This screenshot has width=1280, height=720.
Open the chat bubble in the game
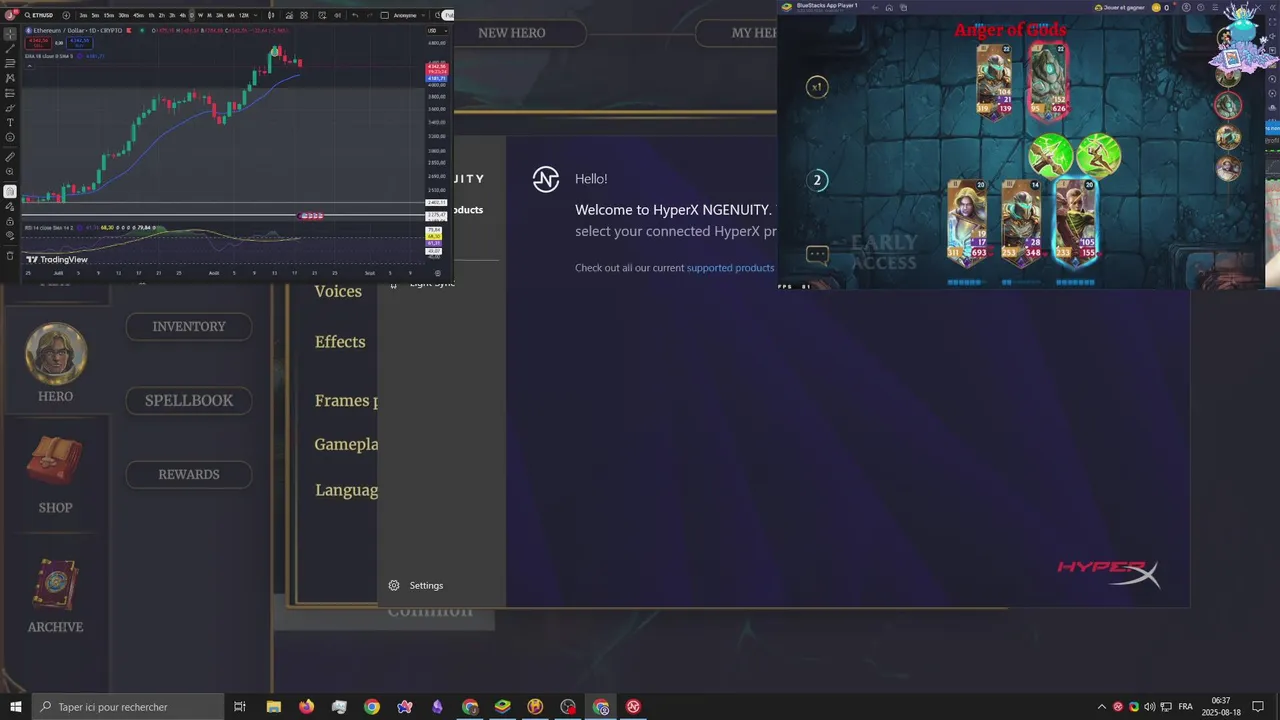817,254
